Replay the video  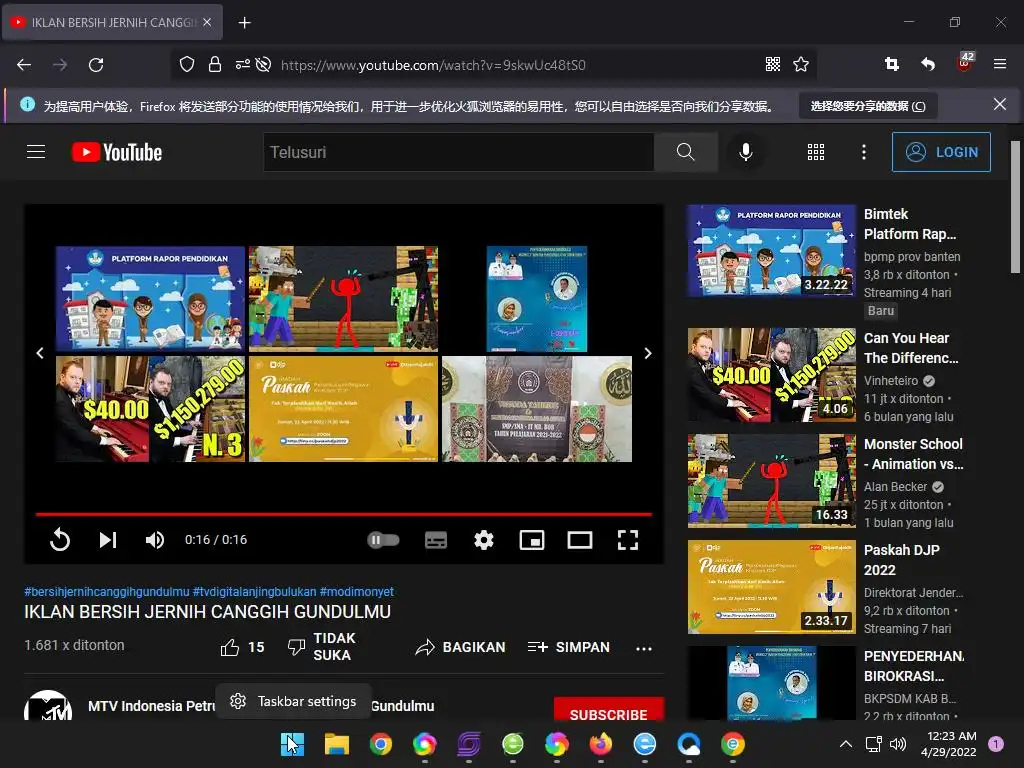(59, 540)
